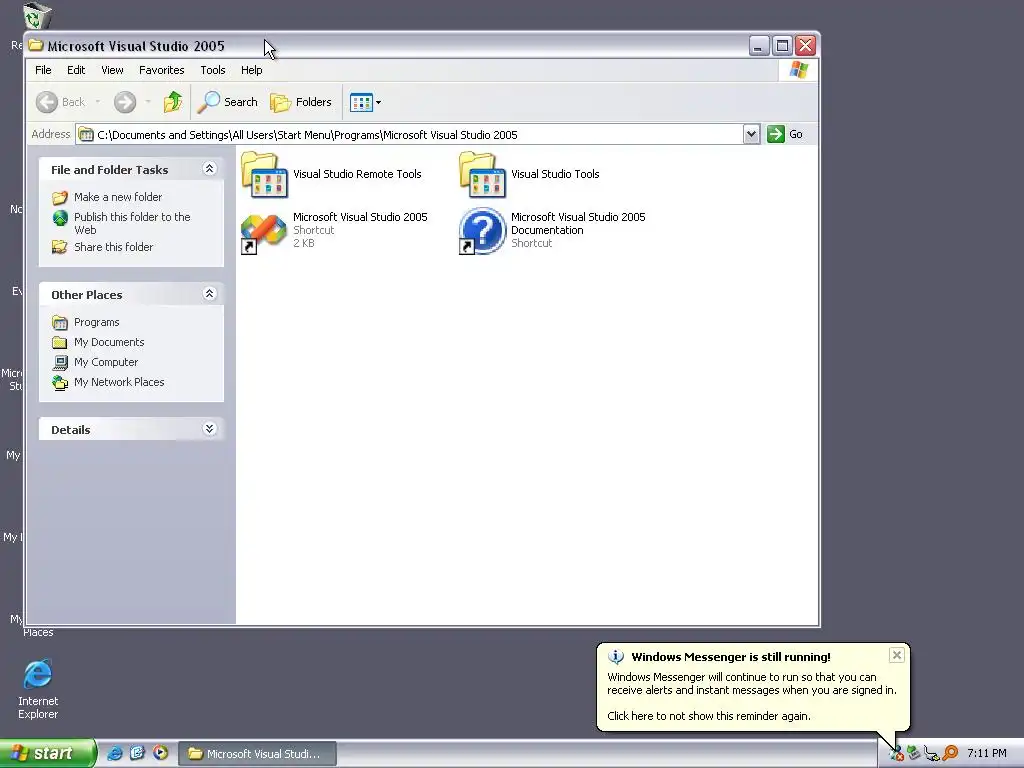Click Make a new folder

(x=118, y=197)
